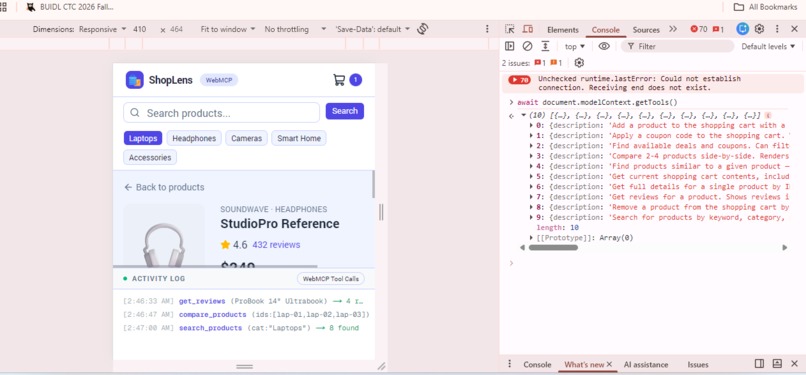Expand array item 7 Get reviews

tap(532, 197)
